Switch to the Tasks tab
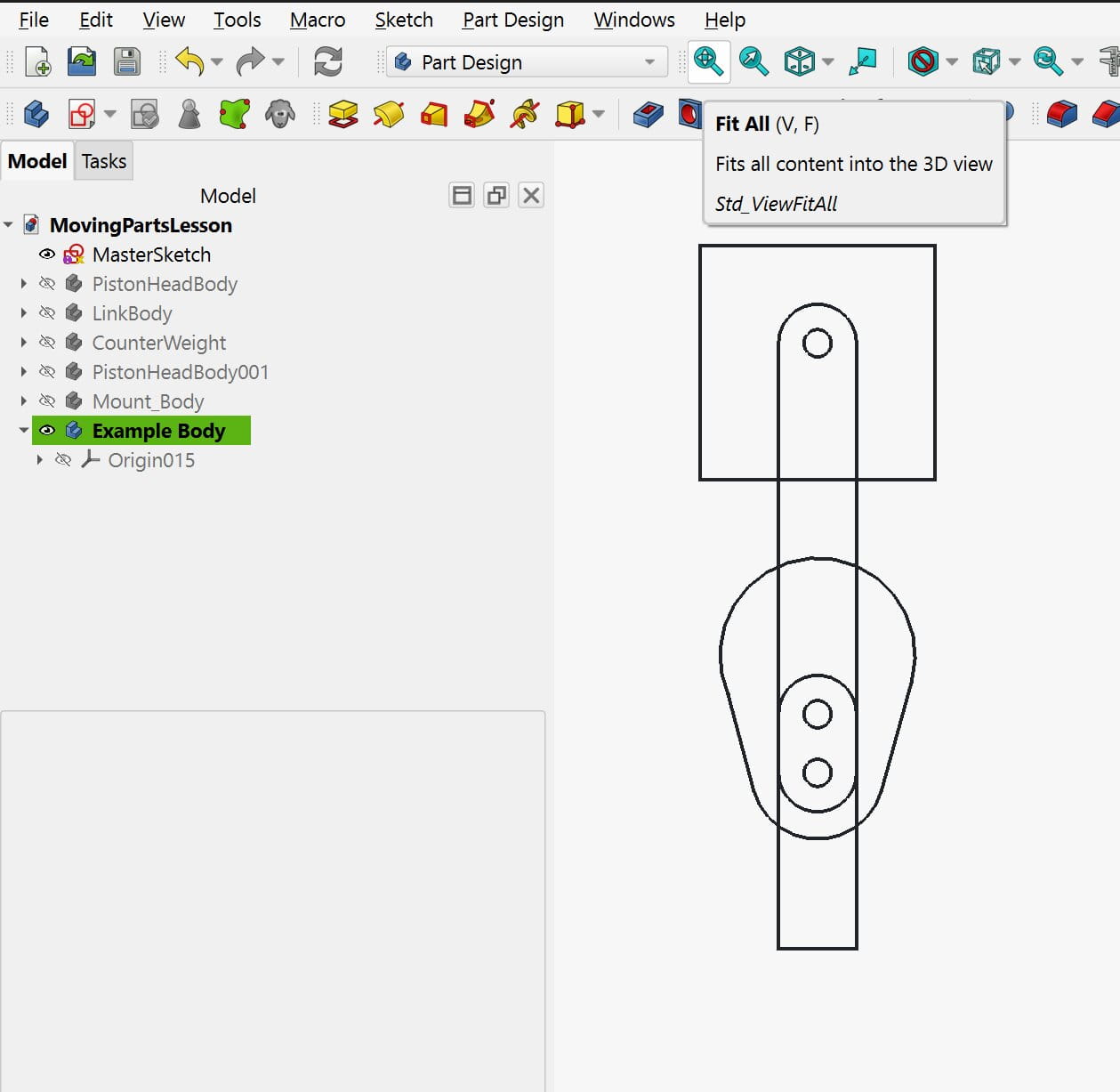This screenshot has width=1120, height=1092. point(104,161)
